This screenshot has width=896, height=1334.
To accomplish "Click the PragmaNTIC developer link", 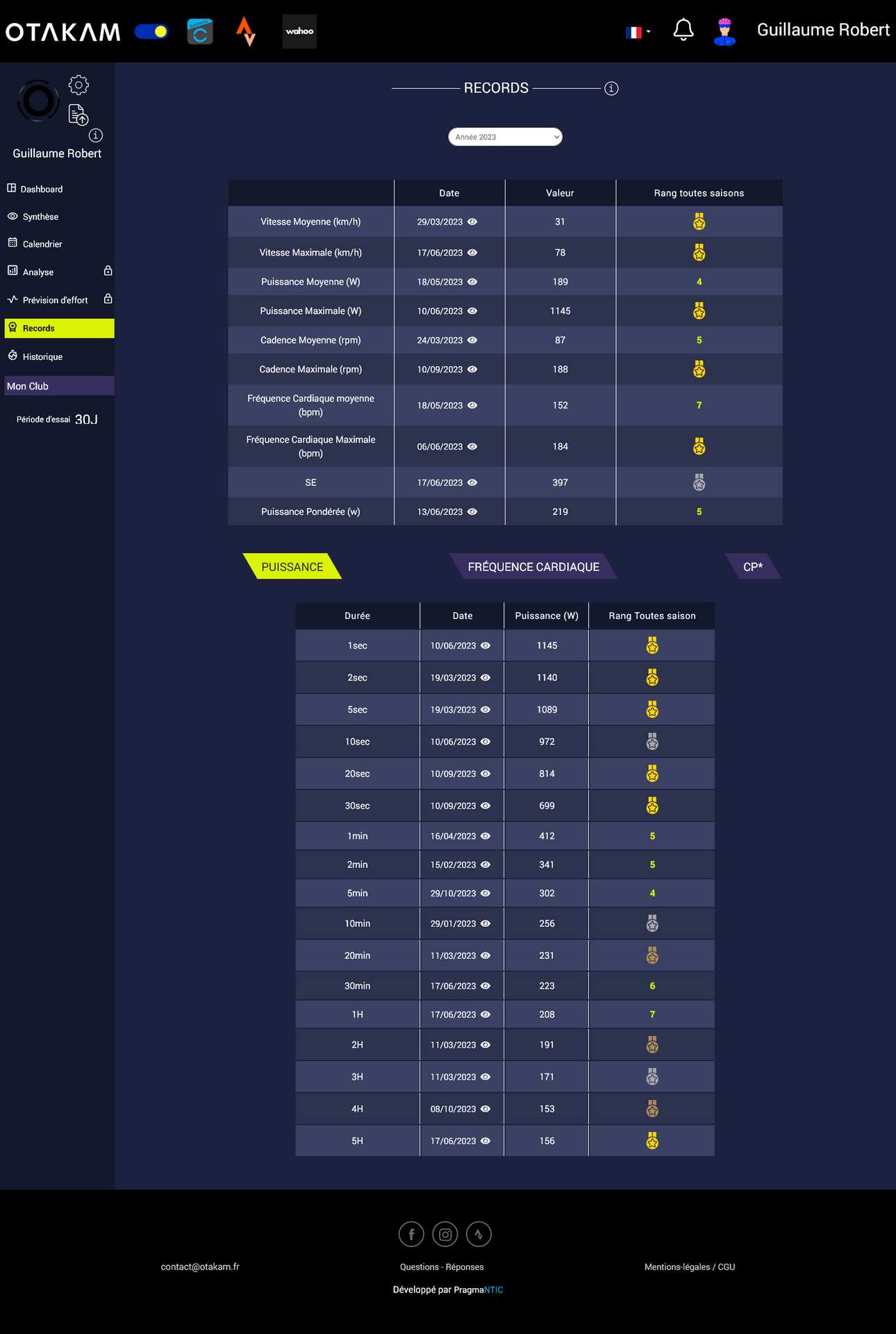I will (x=478, y=1290).
